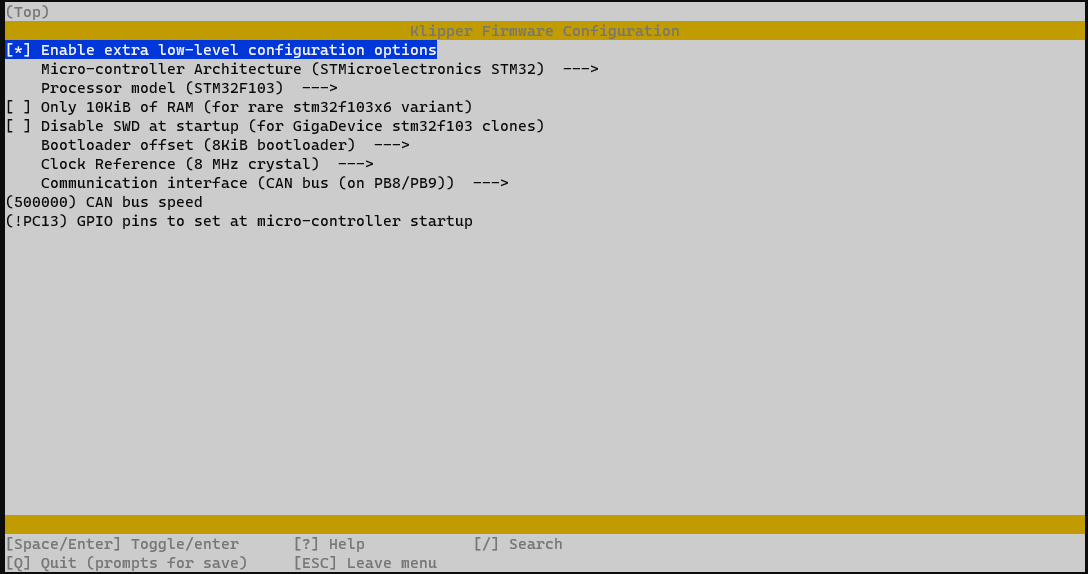Open Bootloader offset 8KiB submenu
The height and width of the screenshot is (574, 1088).
(x=225, y=145)
